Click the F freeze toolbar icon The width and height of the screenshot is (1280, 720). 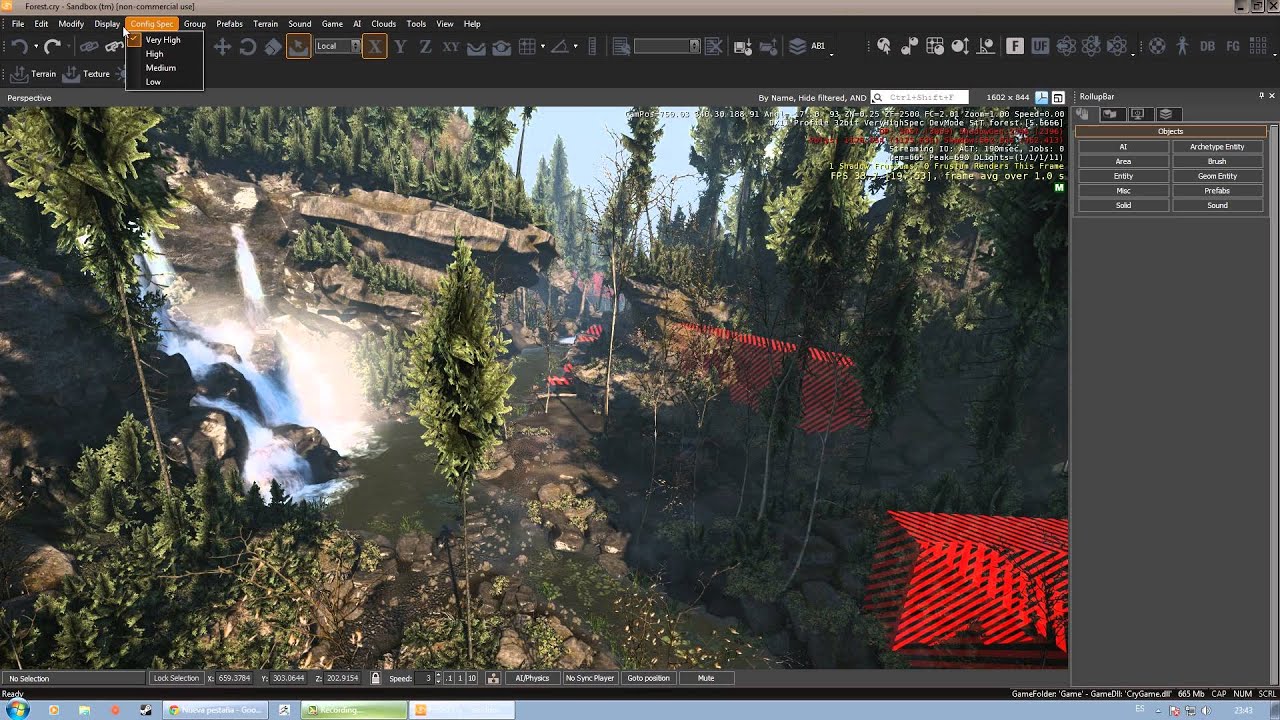(1014, 46)
